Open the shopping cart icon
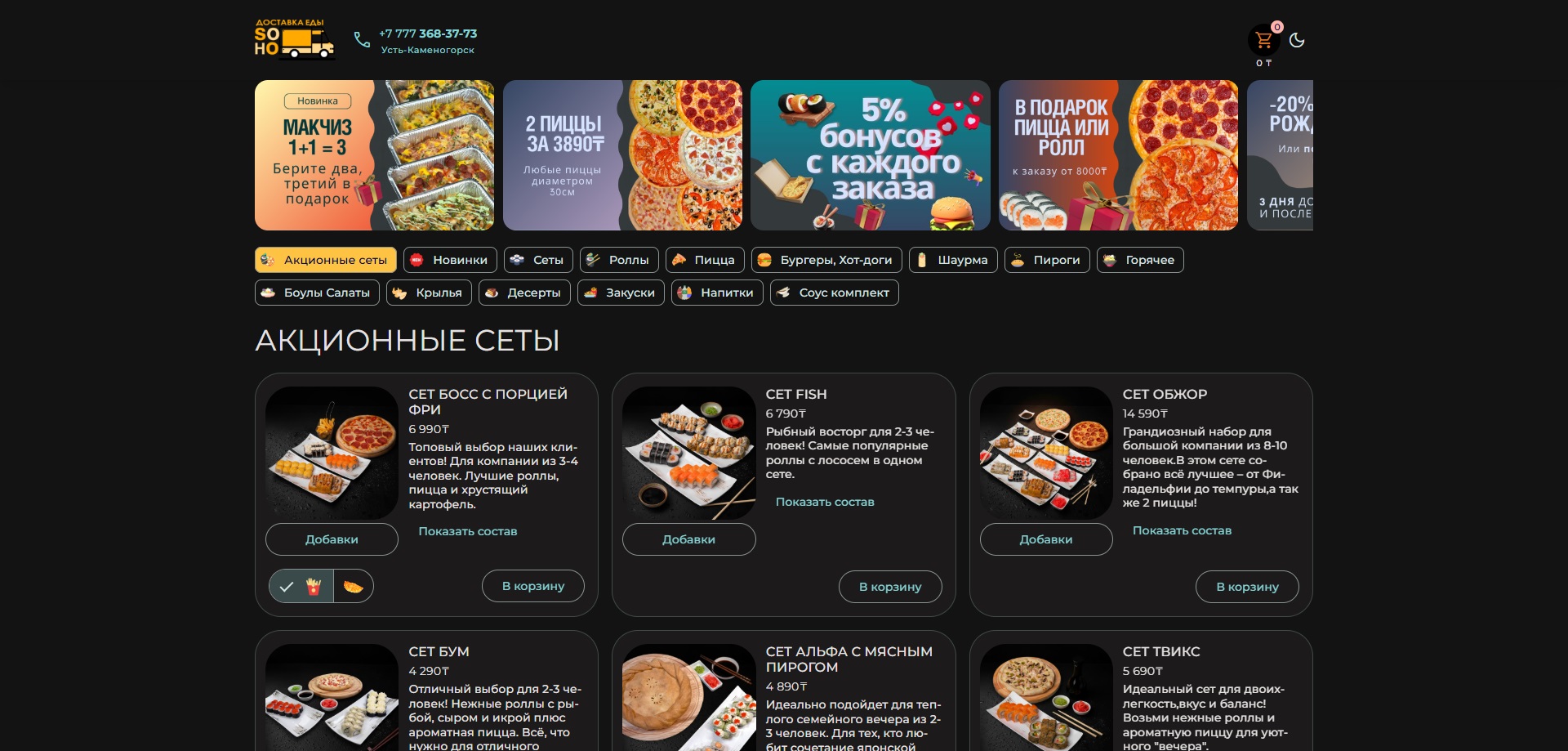This screenshot has height=751, width=1568. (x=1263, y=40)
